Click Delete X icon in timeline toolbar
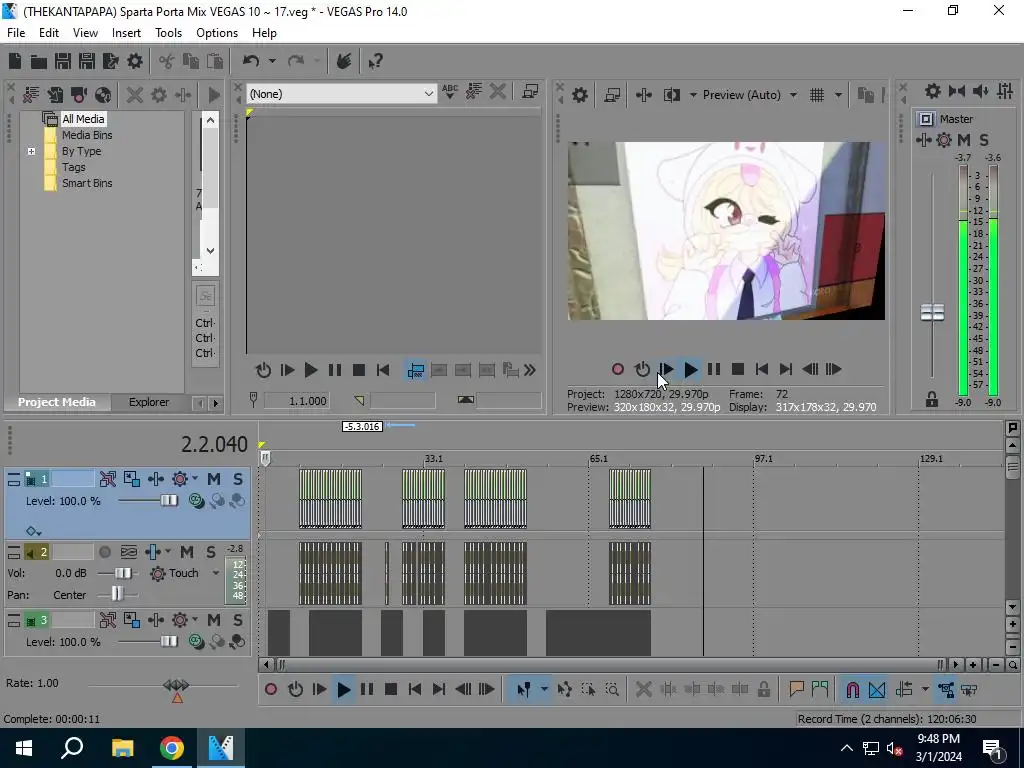The width and height of the screenshot is (1024, 768). click(643, 690)
